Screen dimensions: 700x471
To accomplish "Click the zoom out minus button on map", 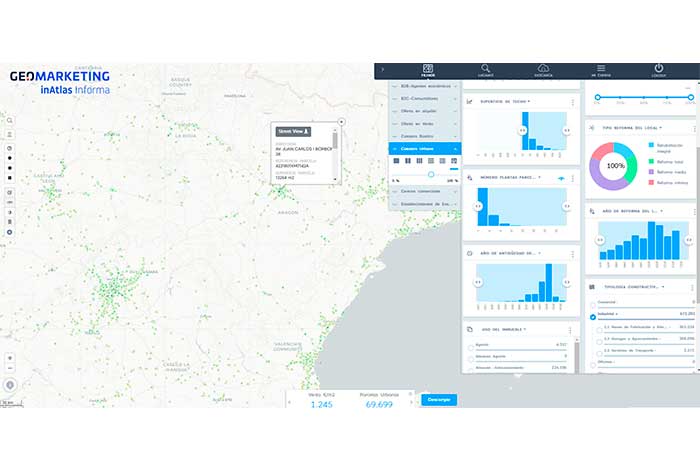I will [10, 368].
